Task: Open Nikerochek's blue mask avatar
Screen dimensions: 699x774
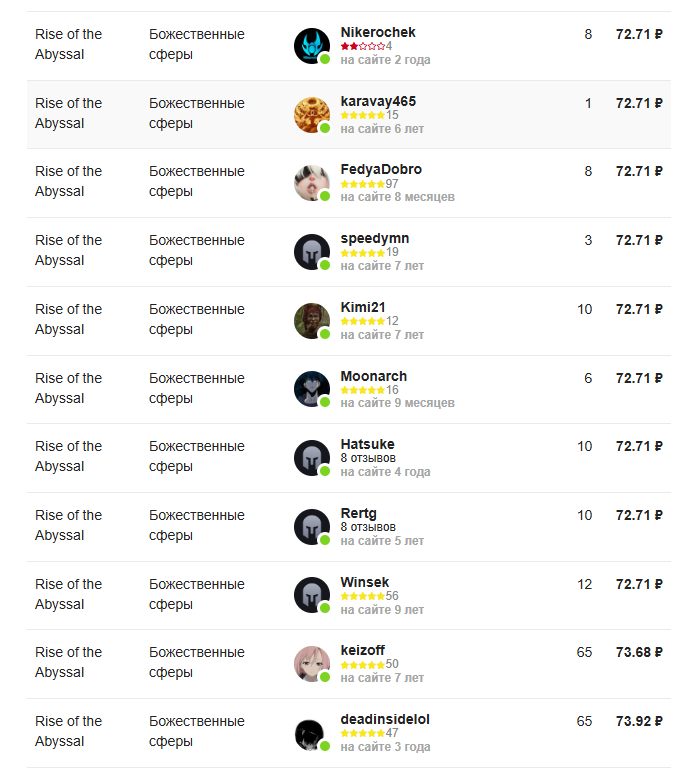Action: click(311, 45)
